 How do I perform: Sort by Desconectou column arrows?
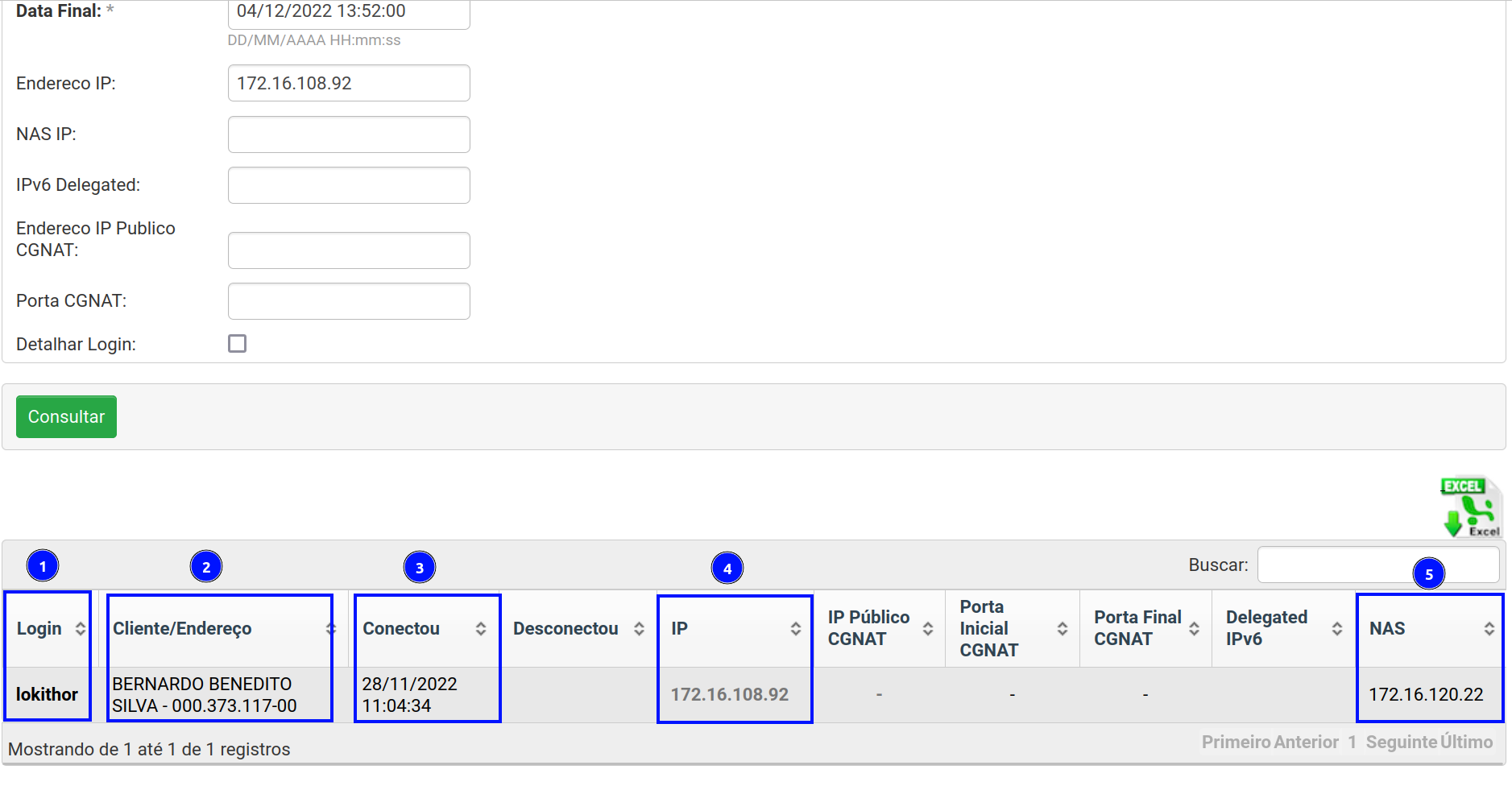[639, 629]
